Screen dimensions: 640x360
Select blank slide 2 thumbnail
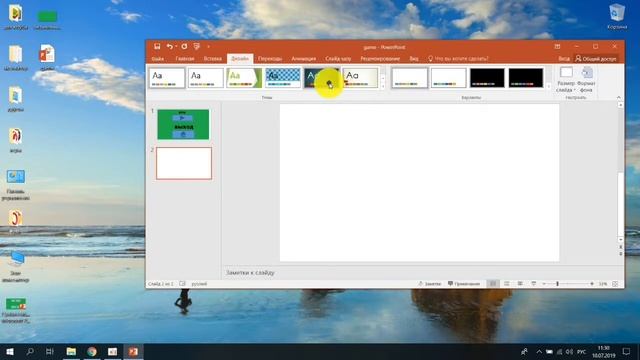[184, 163]
